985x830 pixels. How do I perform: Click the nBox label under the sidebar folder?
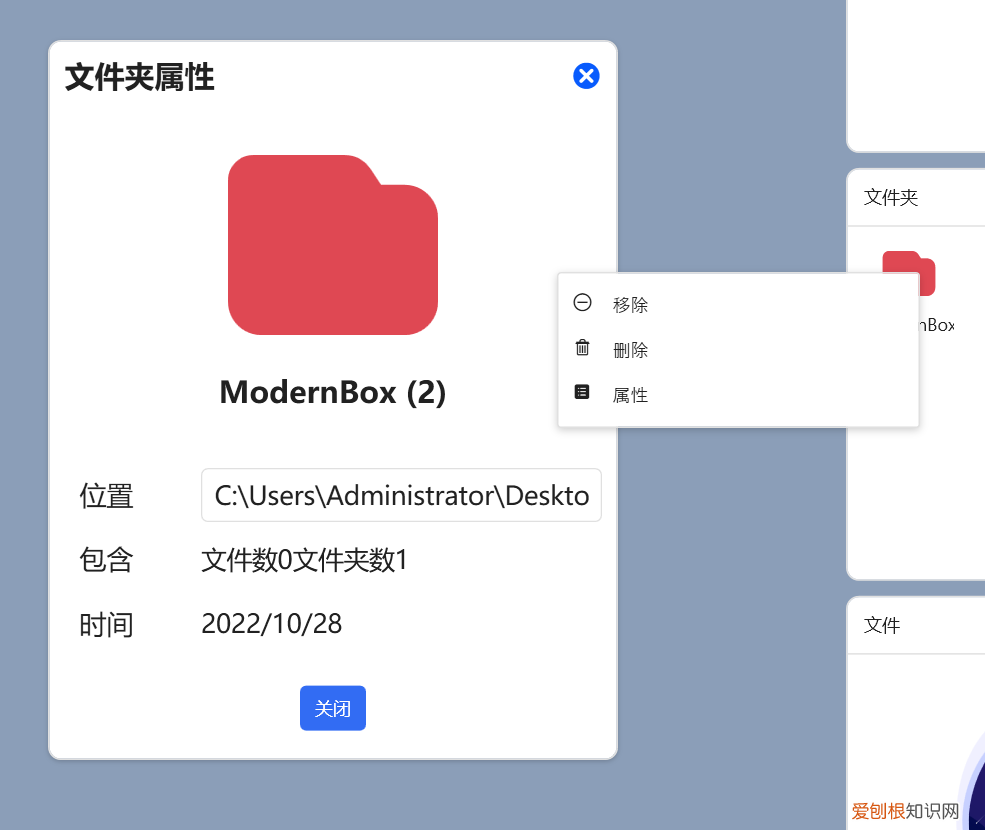click(937, 324)
